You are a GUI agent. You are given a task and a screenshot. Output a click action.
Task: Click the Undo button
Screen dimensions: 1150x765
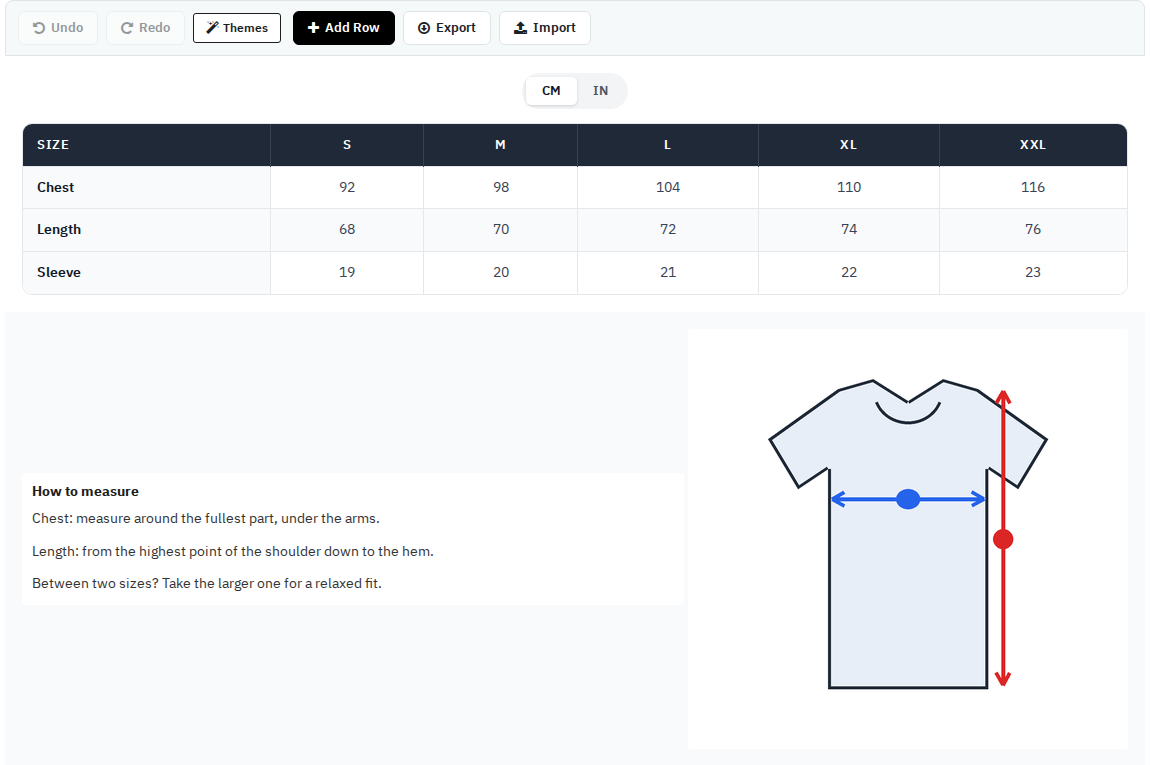tap(58, 28)
